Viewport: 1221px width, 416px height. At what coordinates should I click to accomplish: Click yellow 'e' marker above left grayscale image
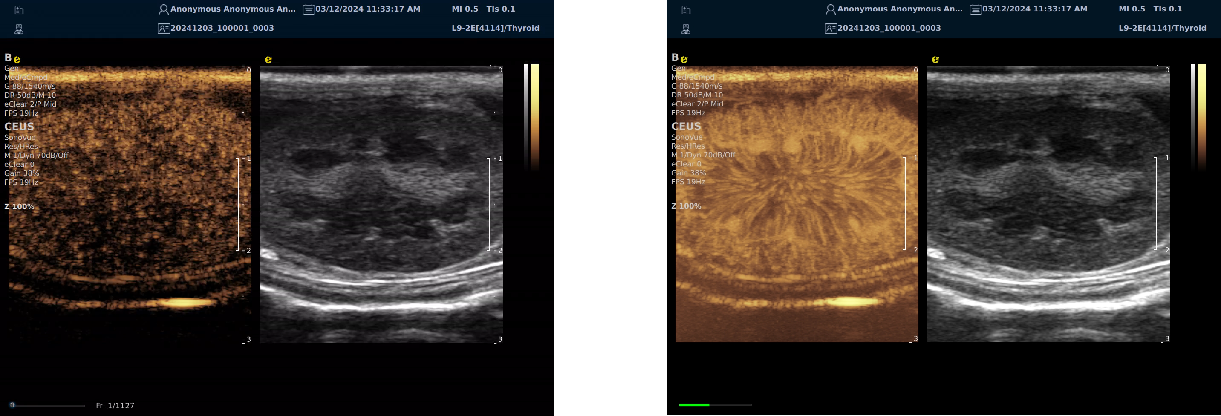coord(268,60)
